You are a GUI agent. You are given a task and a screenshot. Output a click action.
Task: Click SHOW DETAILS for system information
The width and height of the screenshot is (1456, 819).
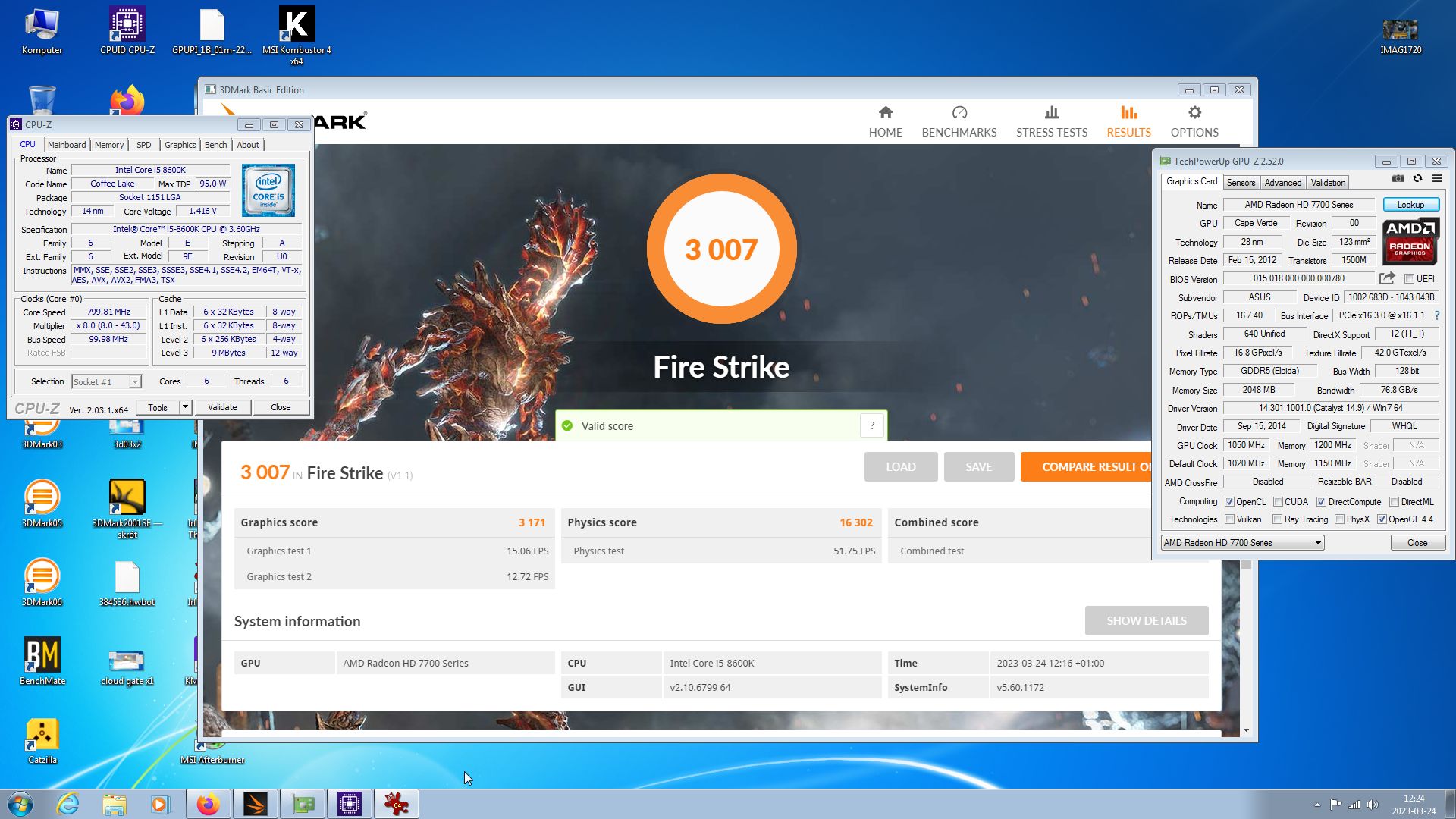1146,621
